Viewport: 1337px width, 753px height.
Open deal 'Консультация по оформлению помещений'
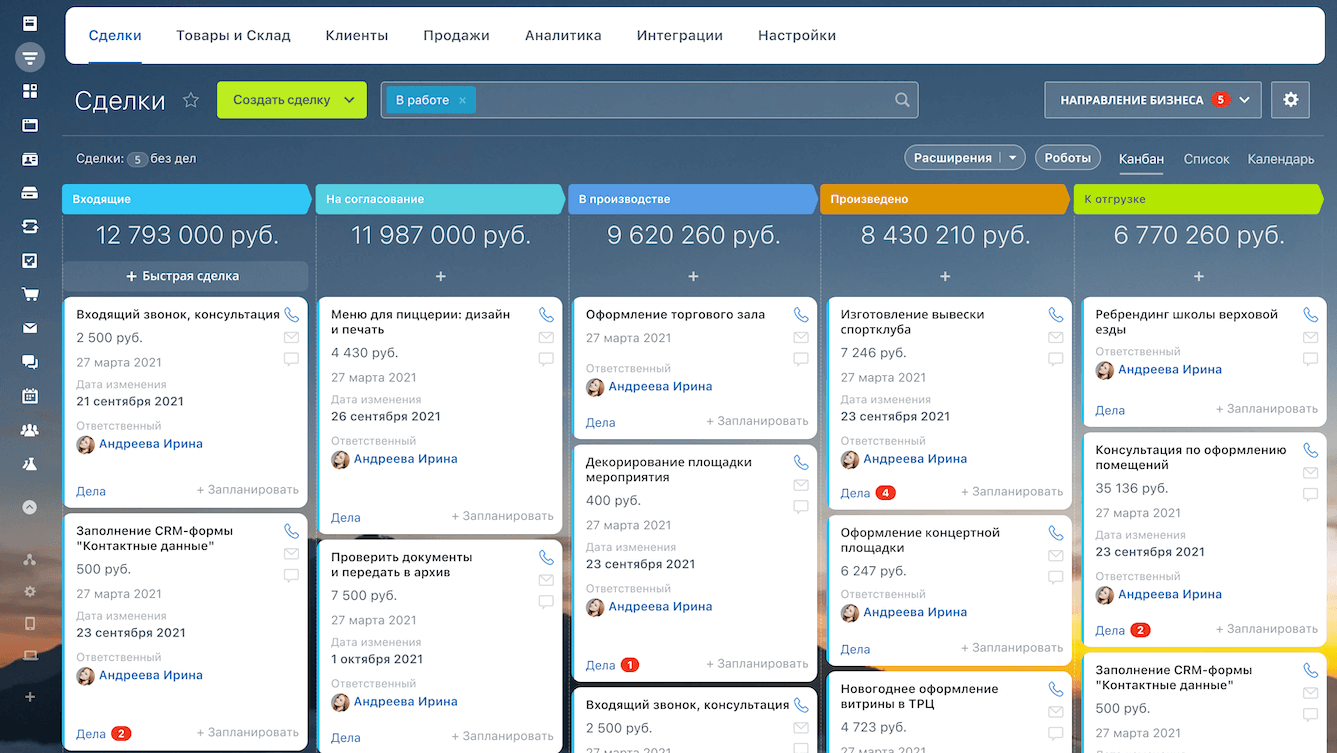pos(1191,457)
